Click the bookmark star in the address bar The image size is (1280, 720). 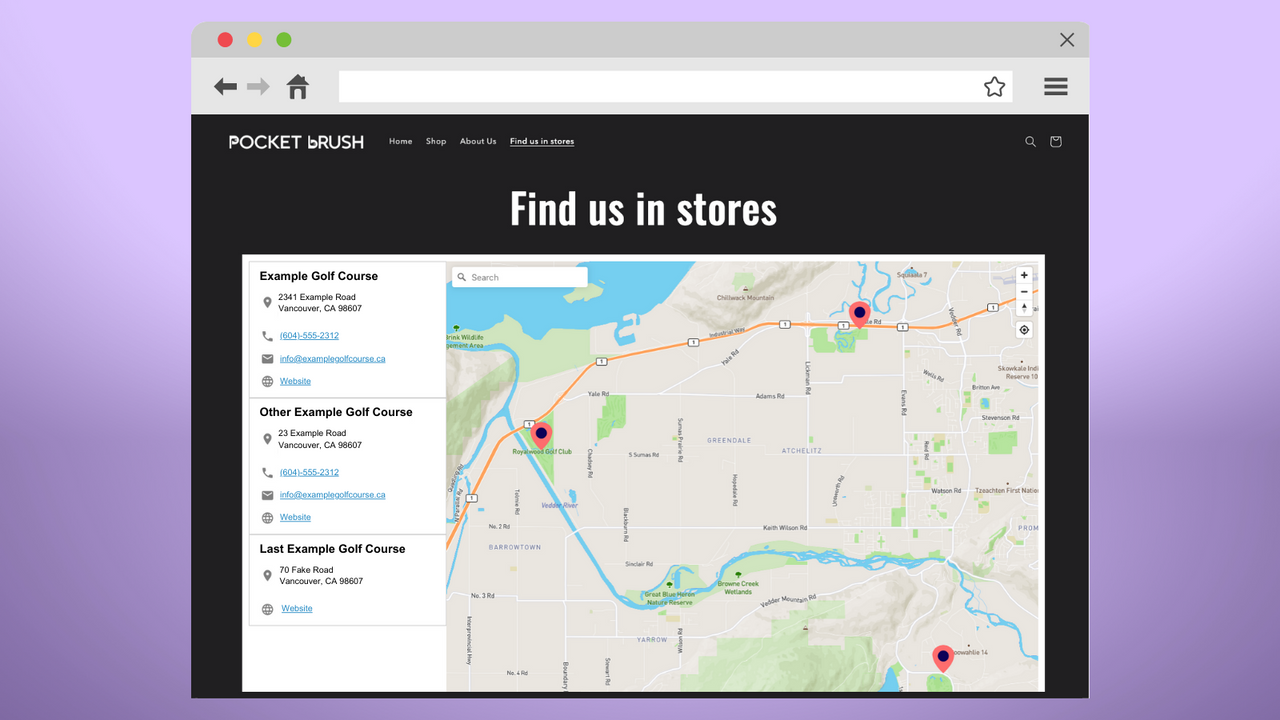994,86
